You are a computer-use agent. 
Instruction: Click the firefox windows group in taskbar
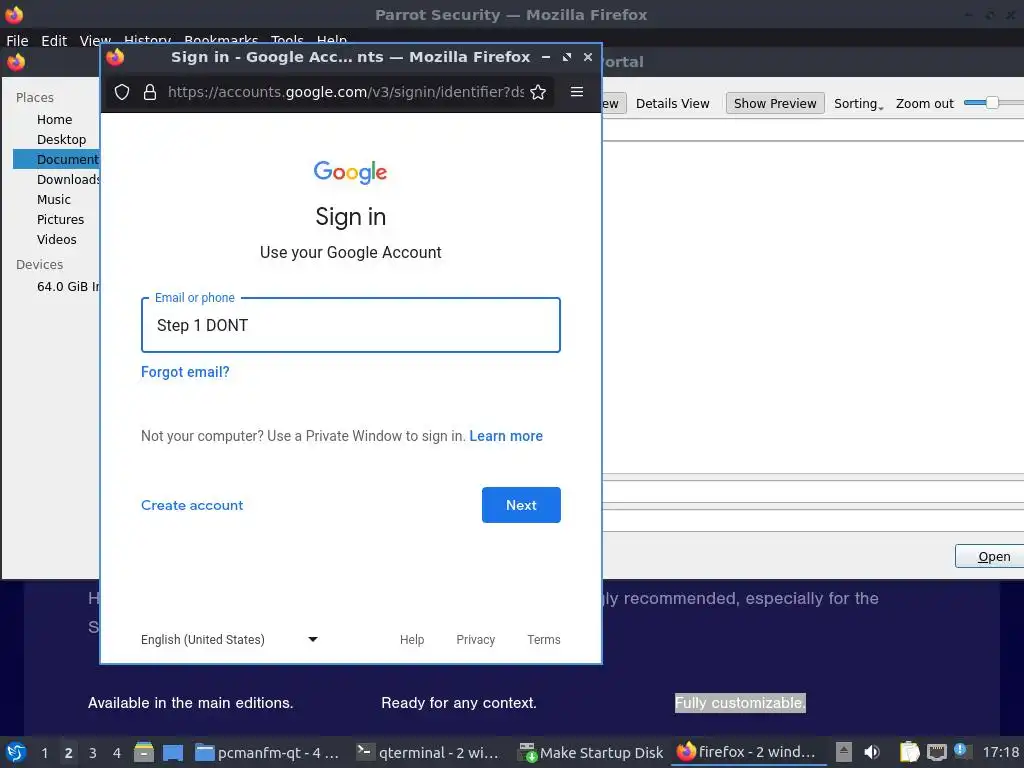pyautogui.click(x=746, y=752)
